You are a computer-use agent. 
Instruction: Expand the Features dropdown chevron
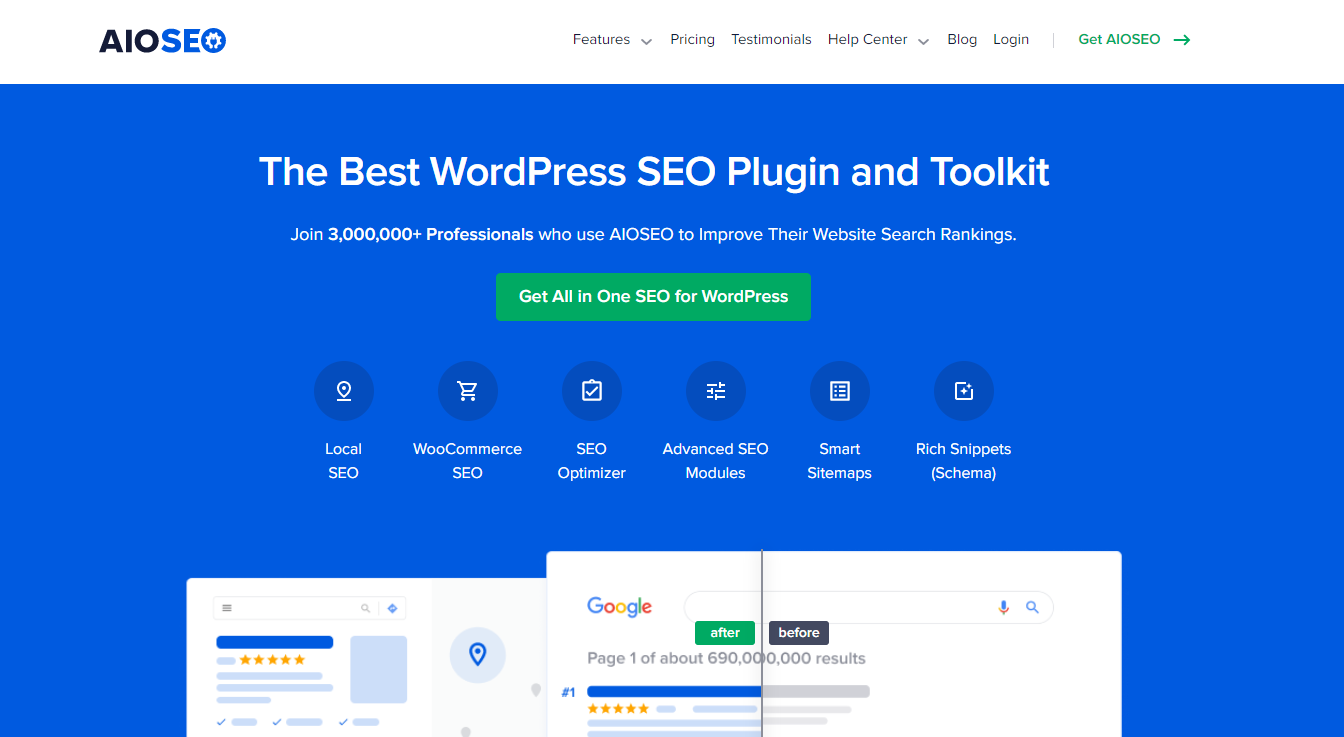pyautogui.click(x=647, y=41)
